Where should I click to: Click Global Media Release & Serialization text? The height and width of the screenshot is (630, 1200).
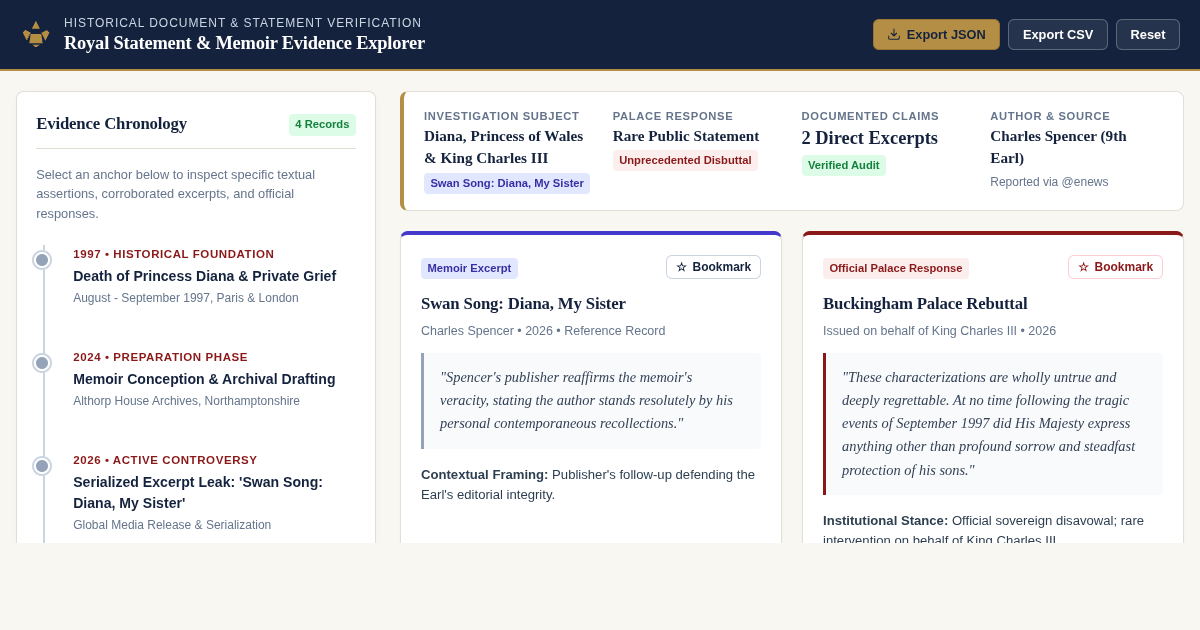point(172,525)
